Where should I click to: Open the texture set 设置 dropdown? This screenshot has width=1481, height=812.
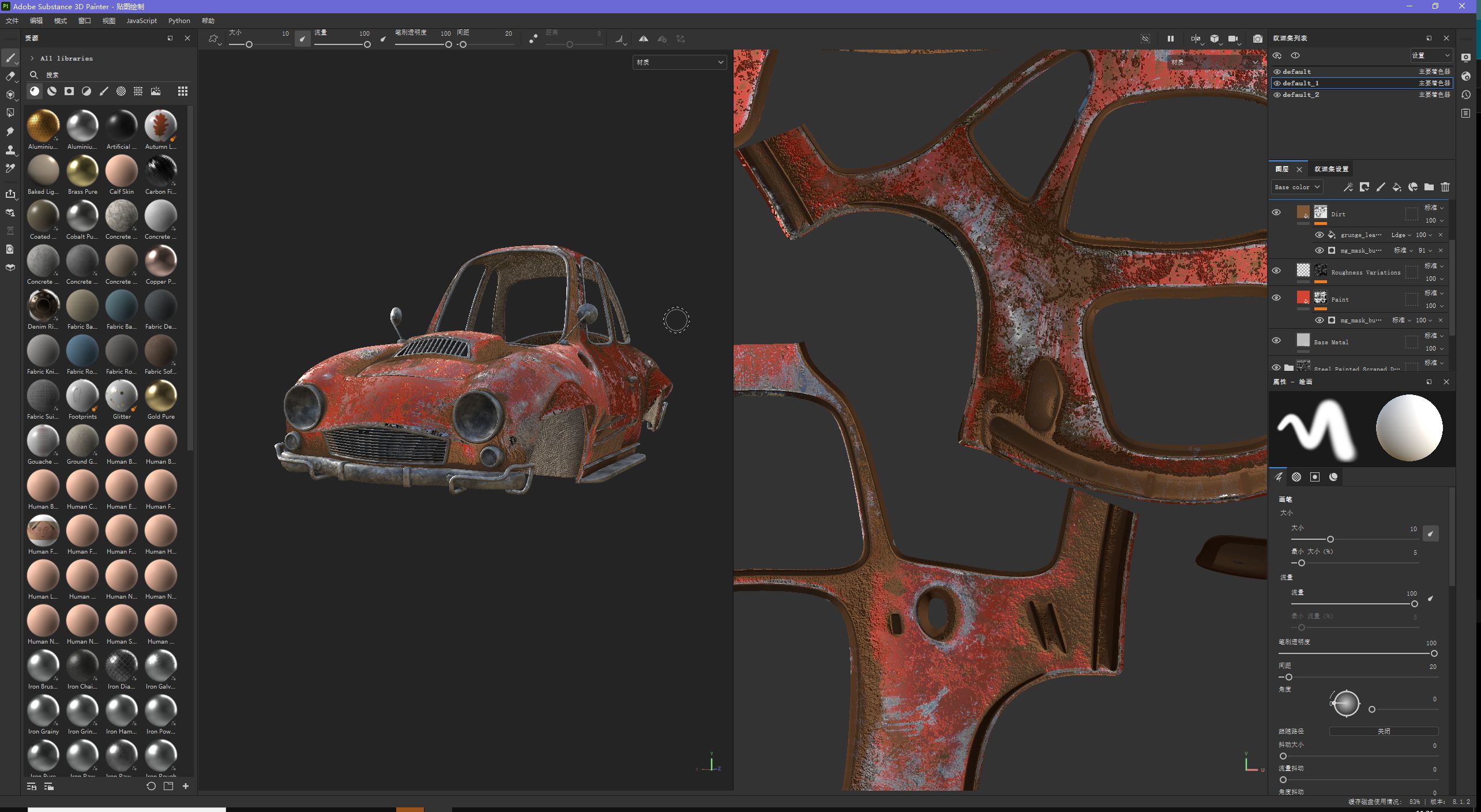pyautogui.click(x=1431, y=55)
